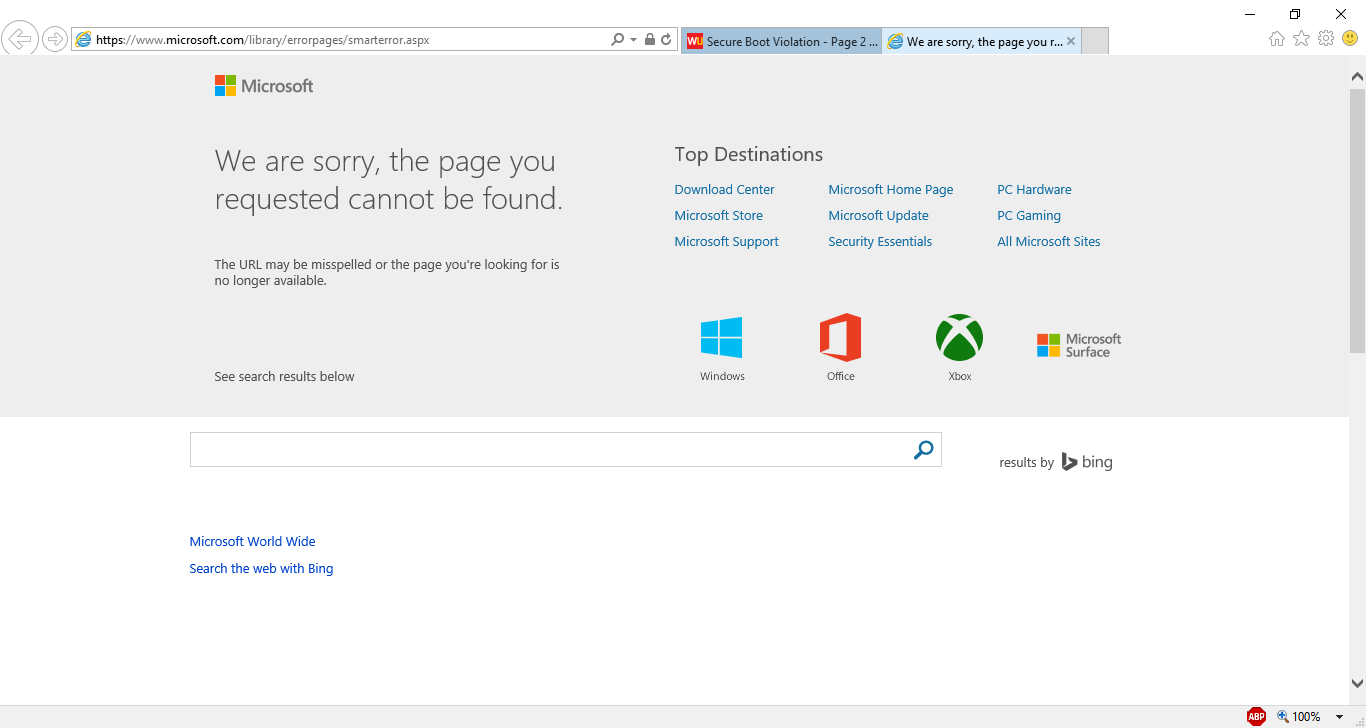Open the Home icon in toolbar
Viewport: 1366px width, 728px height.
point(1276,39)
